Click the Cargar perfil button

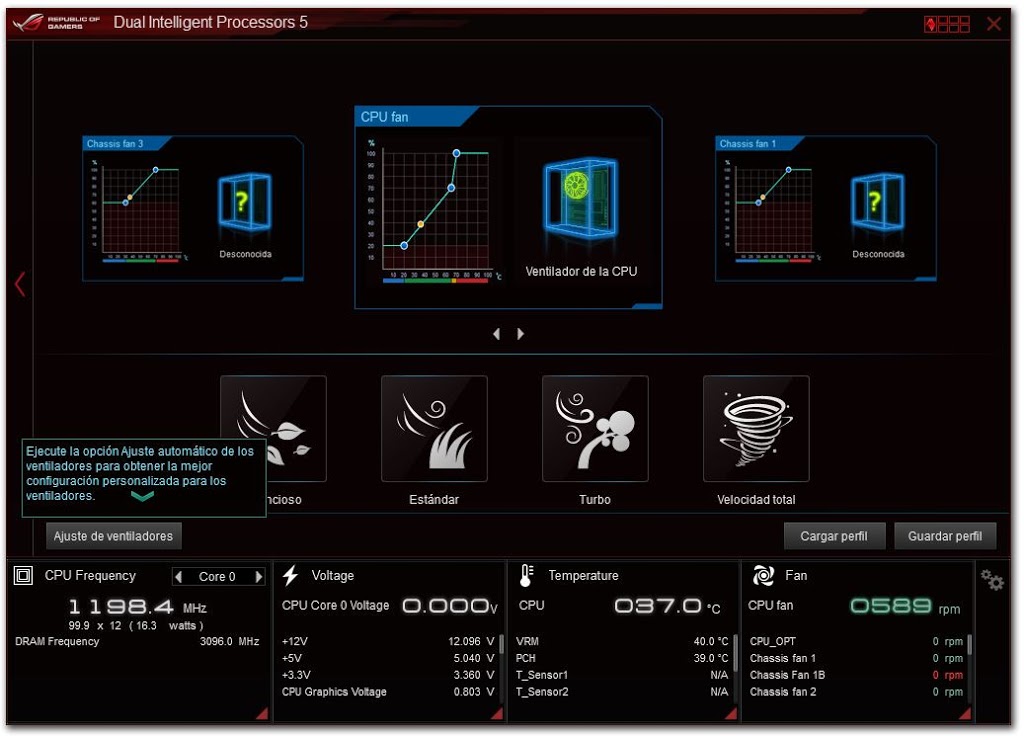coord(834,536)
